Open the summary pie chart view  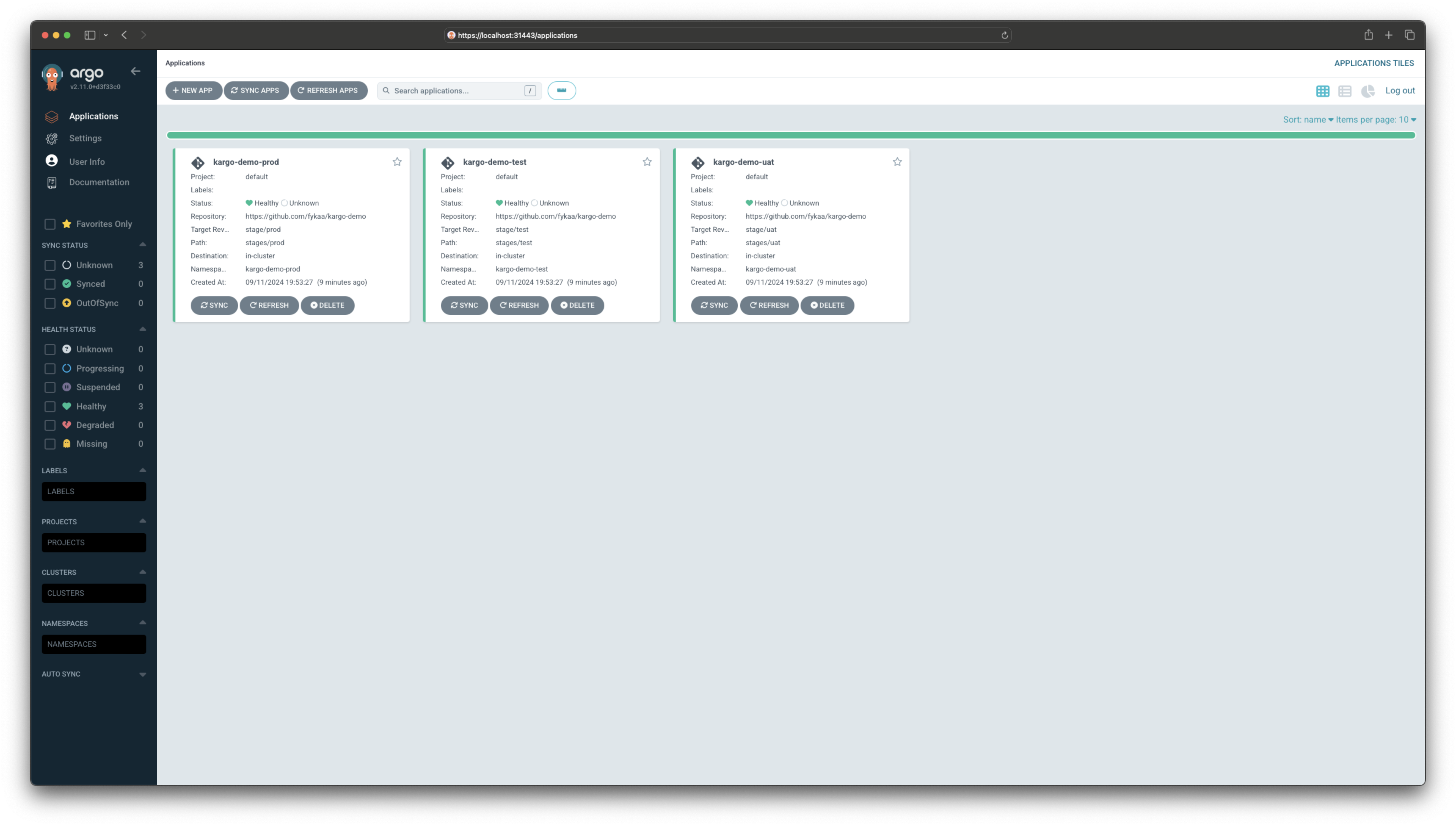1368,91
